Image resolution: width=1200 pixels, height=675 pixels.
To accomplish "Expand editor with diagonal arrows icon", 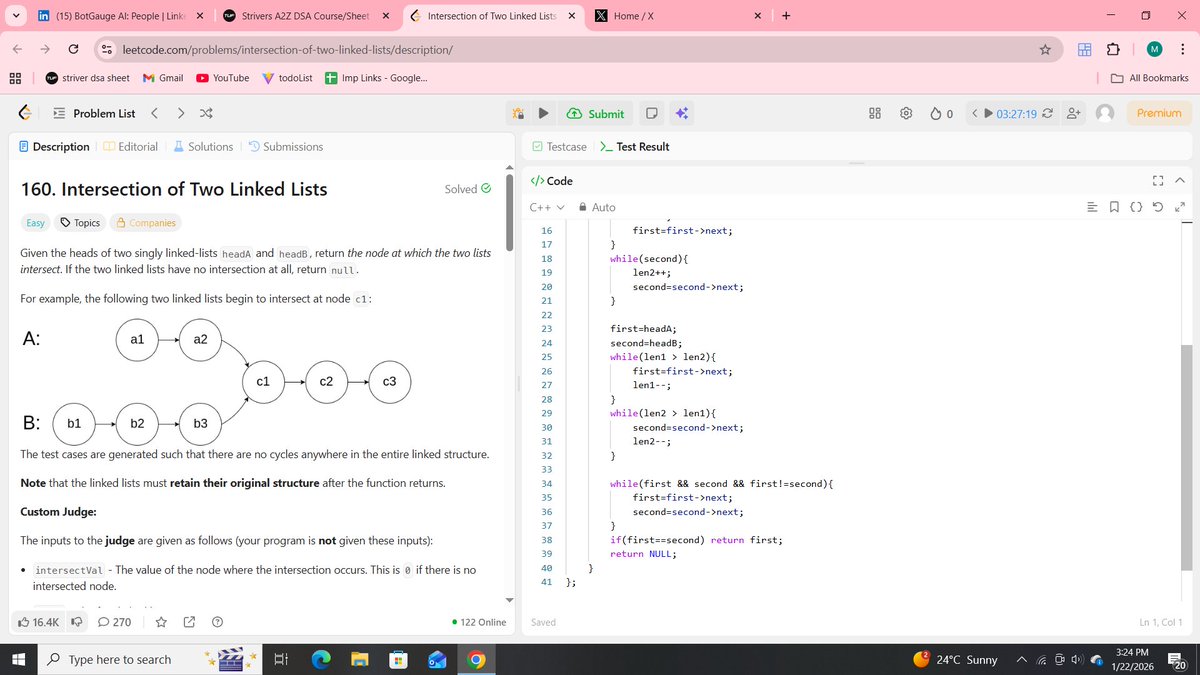I will [x=1179, y=207].
